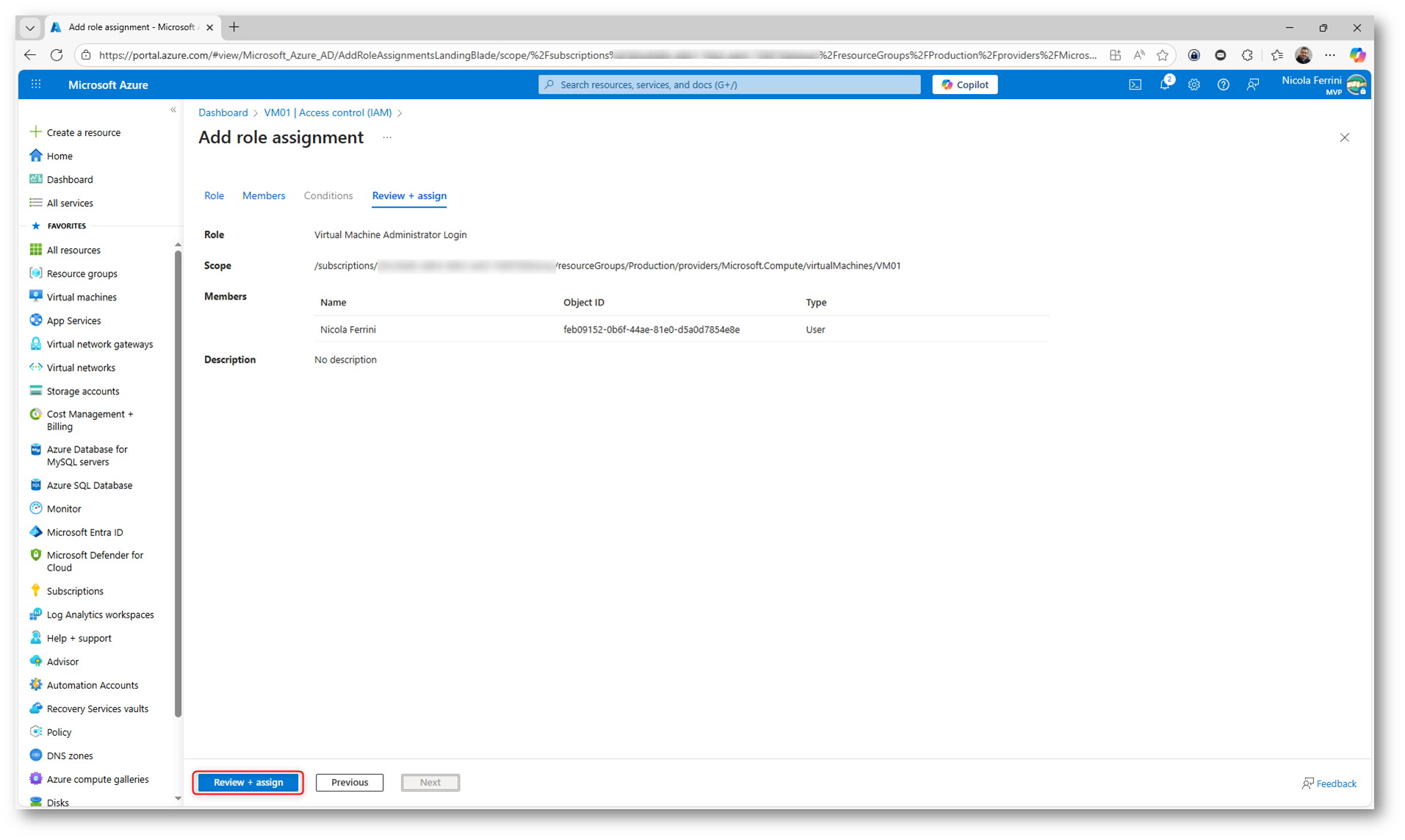
Task: Click the Review + assign button
Action: (x=248, y=782)
